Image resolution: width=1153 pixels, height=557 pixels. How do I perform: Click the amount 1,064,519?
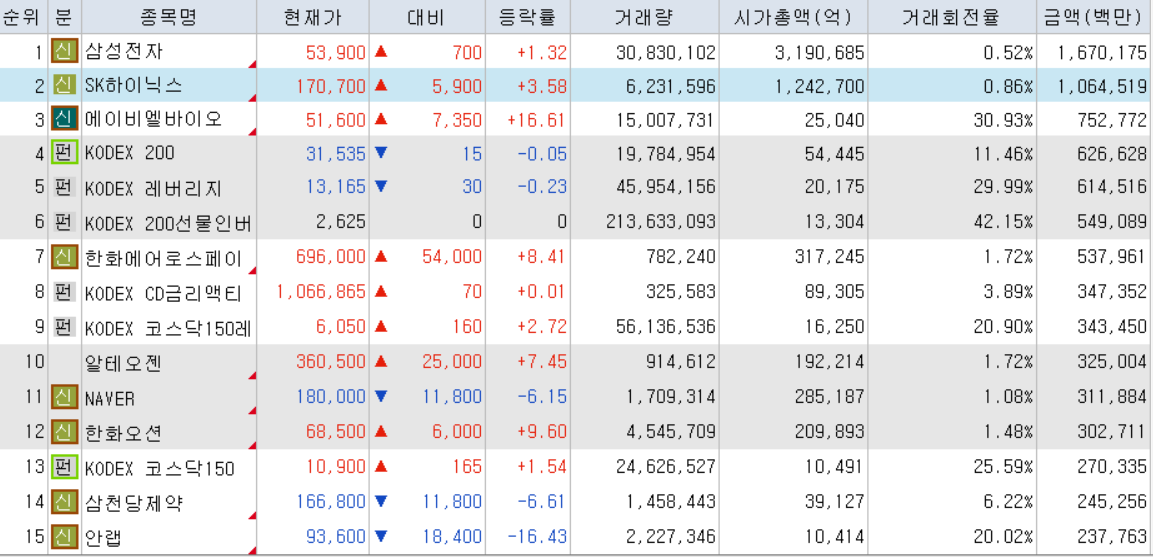pos(1102,86)
